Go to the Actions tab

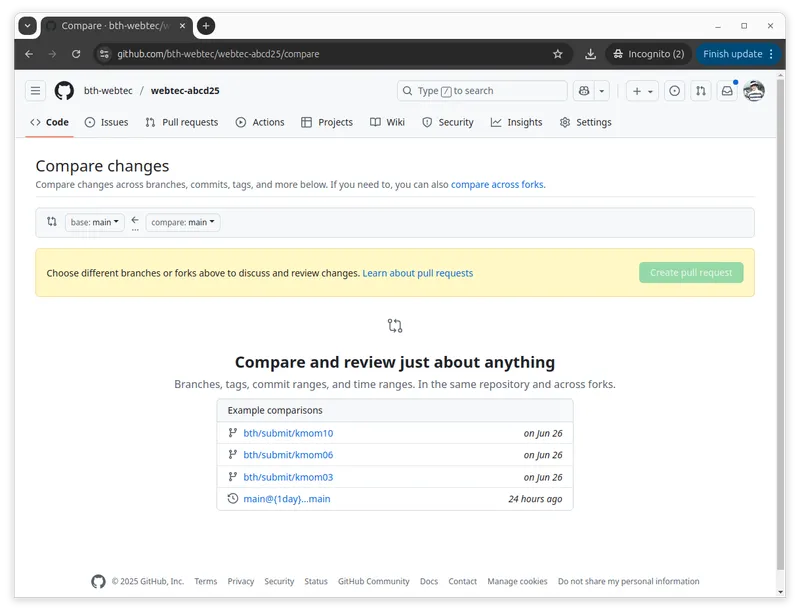260,122
